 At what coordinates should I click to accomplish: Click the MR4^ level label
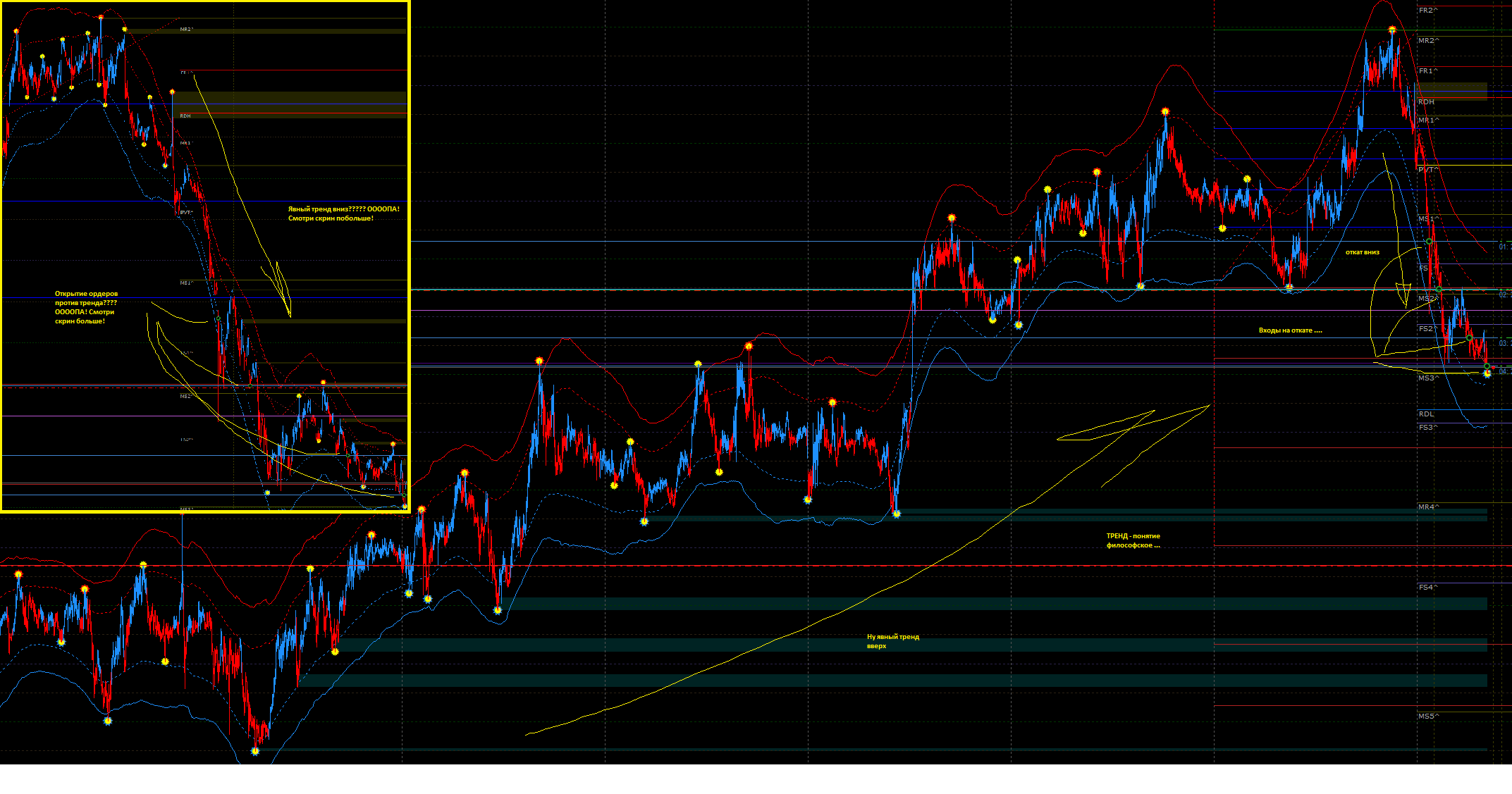[1429, 507]
